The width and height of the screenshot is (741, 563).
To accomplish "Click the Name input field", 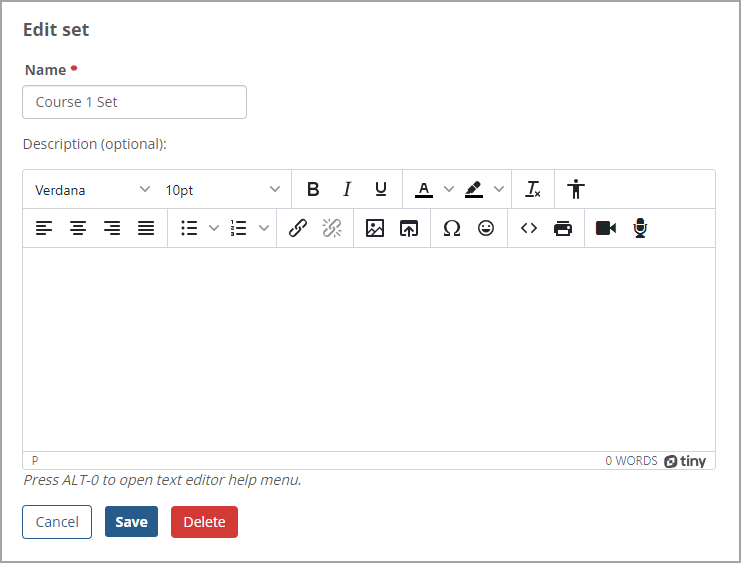I will tap(134, 102).
